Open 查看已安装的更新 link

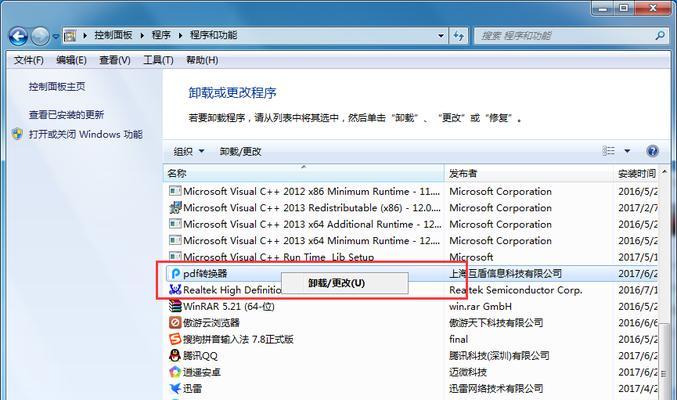[66, 114]
